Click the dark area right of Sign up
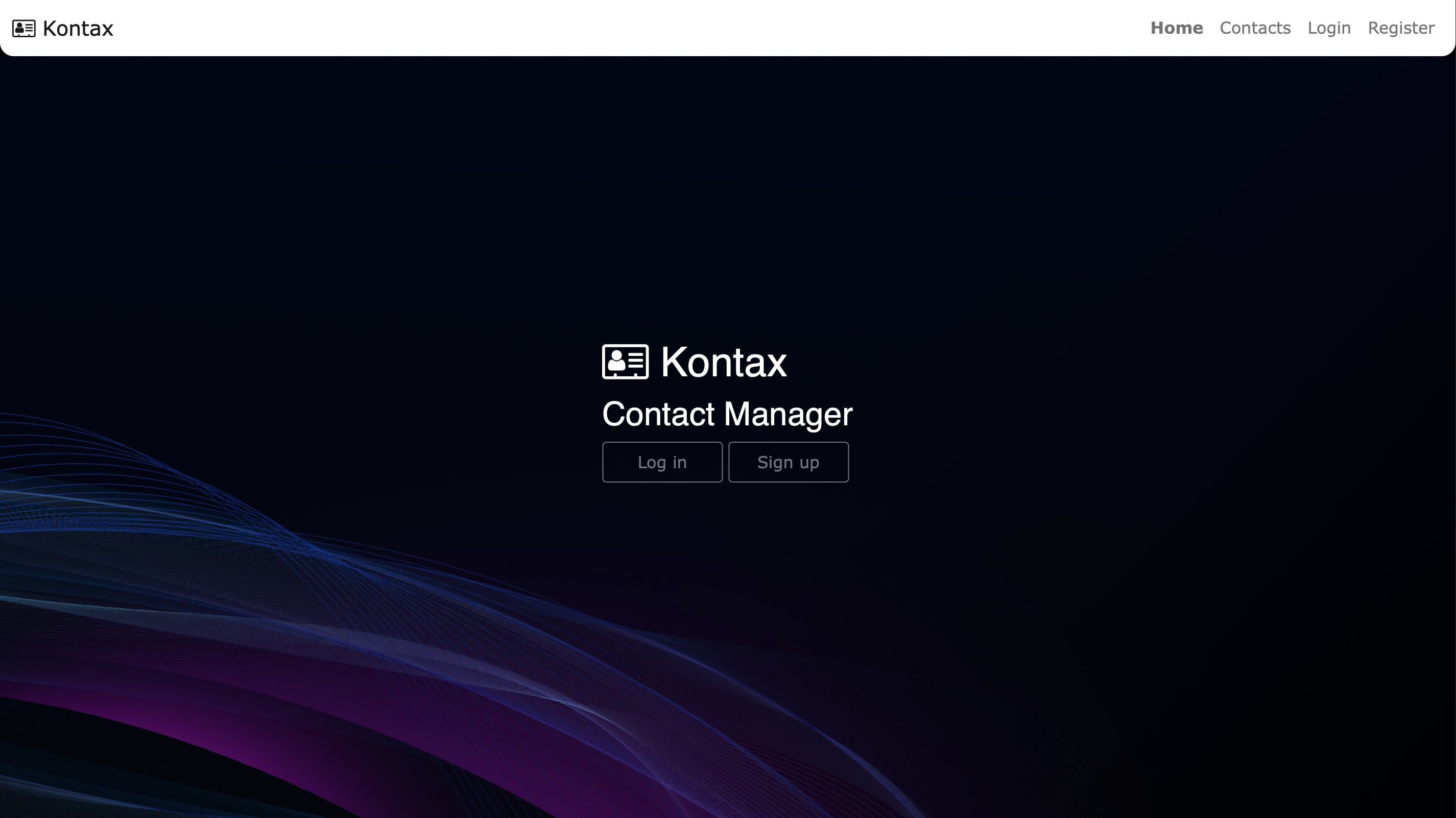The image size is (1456, 818). [x=1045, y=462]
